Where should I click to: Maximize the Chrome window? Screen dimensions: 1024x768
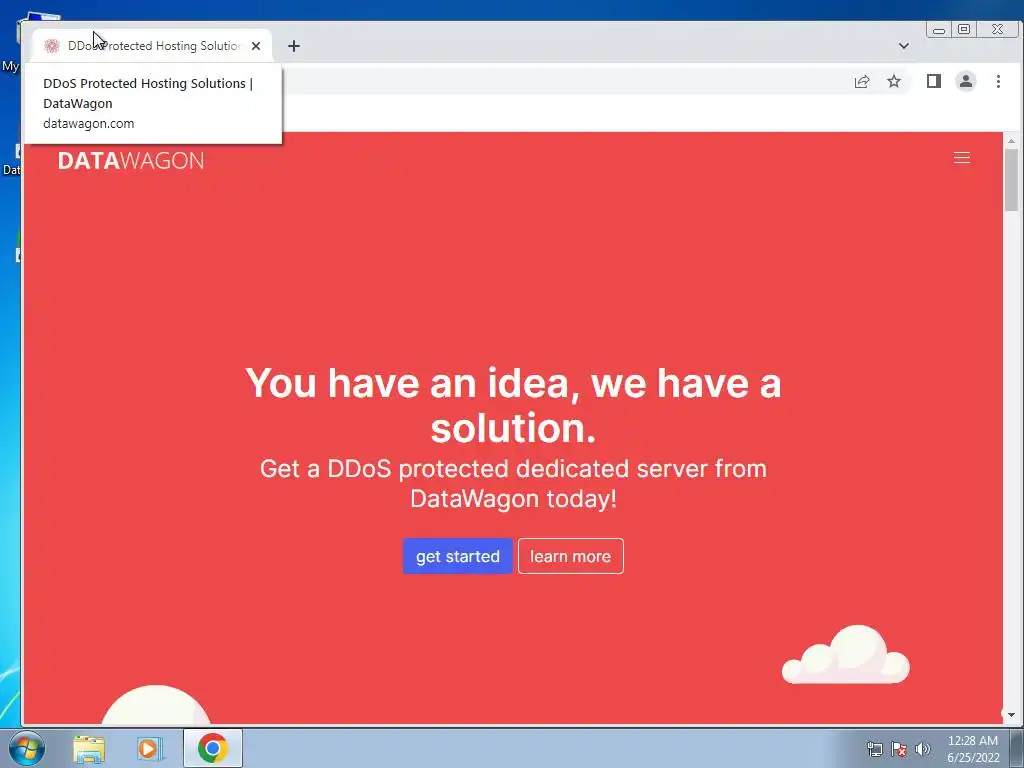(964, 29)
